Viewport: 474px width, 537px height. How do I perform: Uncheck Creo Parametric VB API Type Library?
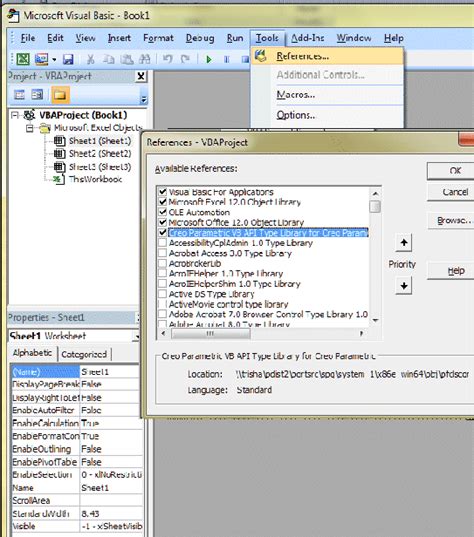click(163, 233)
